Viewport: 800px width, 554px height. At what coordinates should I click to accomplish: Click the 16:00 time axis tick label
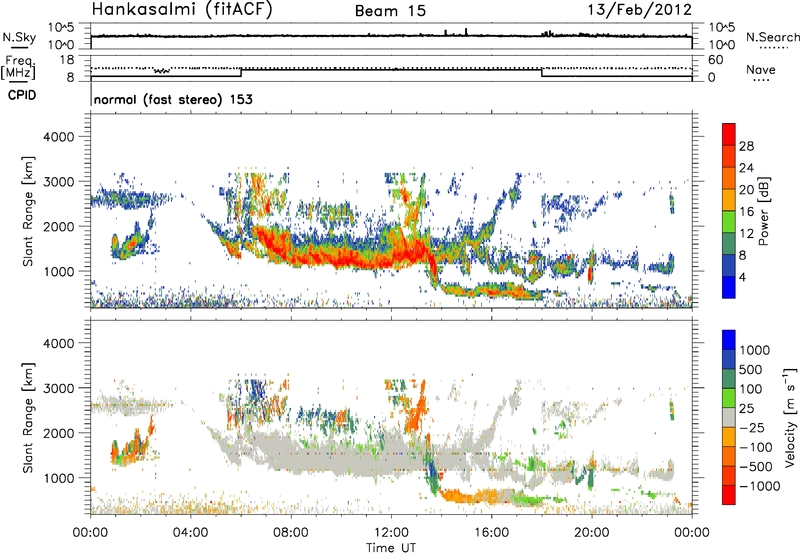(x=491, y=533)
